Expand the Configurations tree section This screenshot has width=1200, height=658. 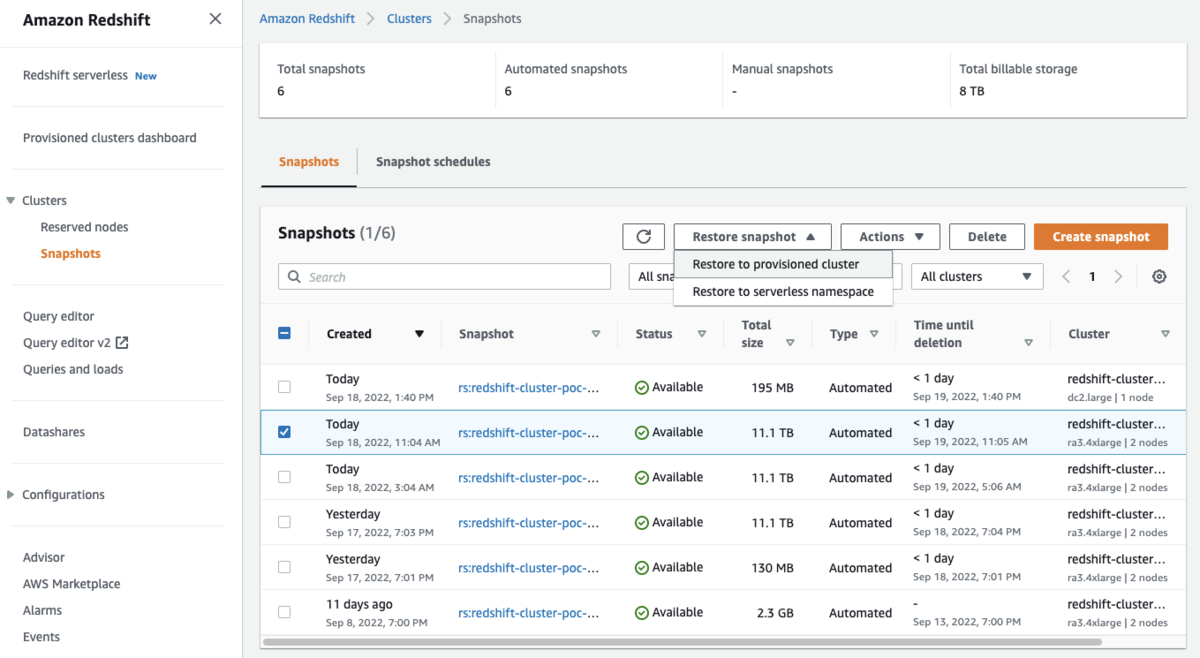click(x=11, y=495)
